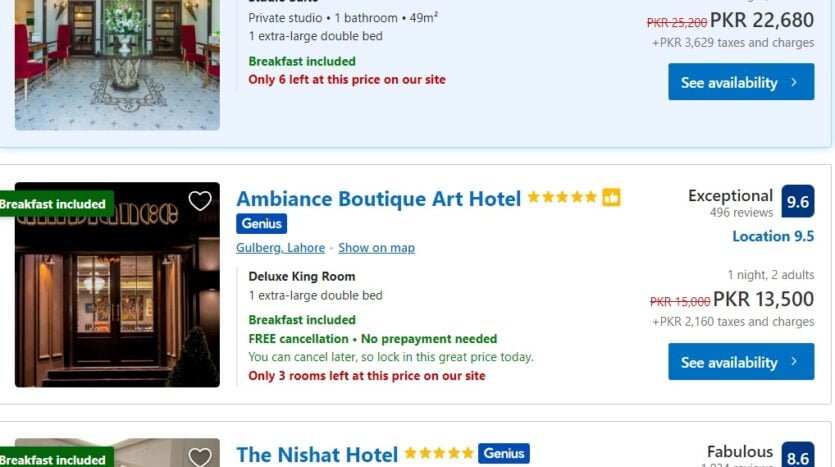835x467 pixels.
Task: Open the Ambiance hotel entrance photo
Action: (117, 285)
